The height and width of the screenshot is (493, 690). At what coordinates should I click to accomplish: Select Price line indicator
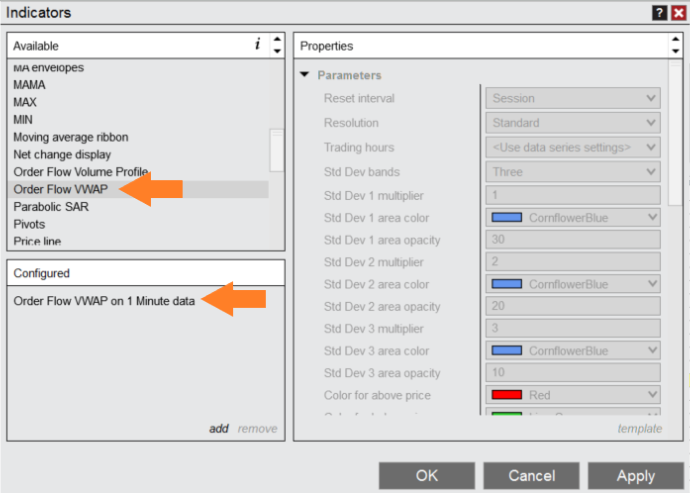click(x=138, y=241)
